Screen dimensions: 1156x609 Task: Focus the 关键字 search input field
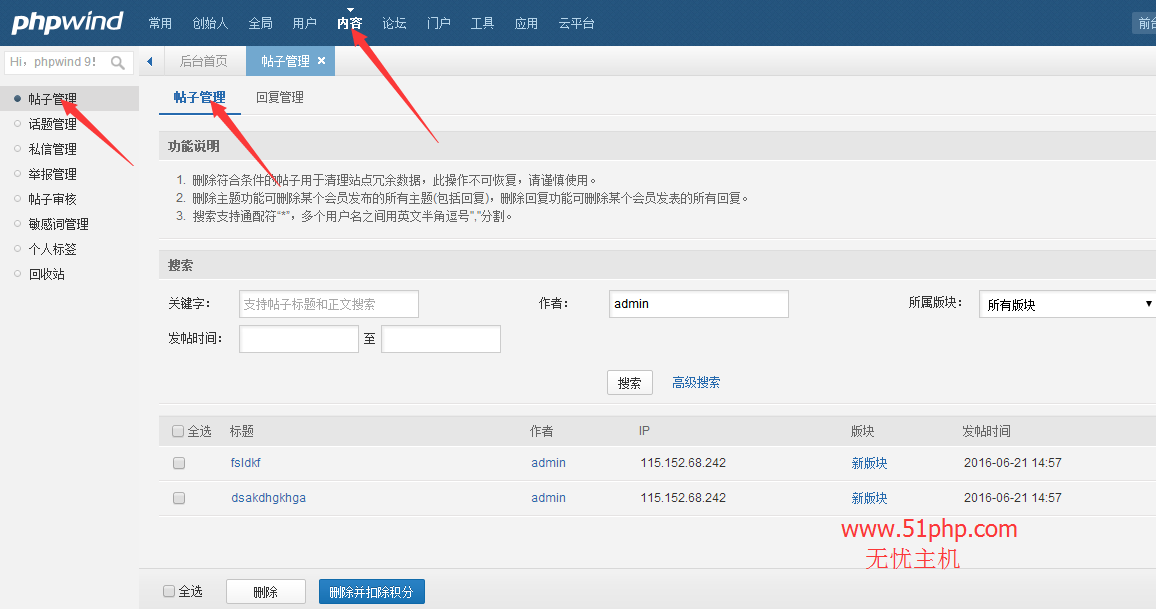(329, 304)
